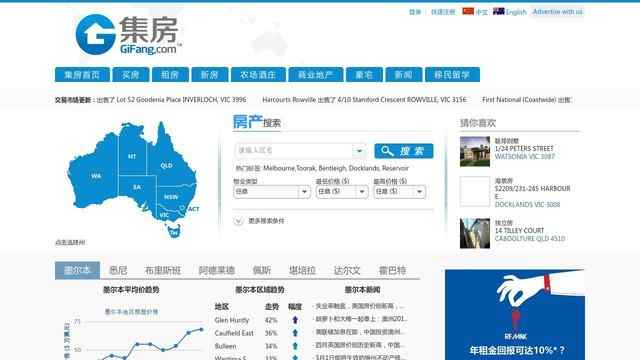Click the Advertise with us button
Image resolution: width=640 pixels, height=360 pixels.
(557, 12)
